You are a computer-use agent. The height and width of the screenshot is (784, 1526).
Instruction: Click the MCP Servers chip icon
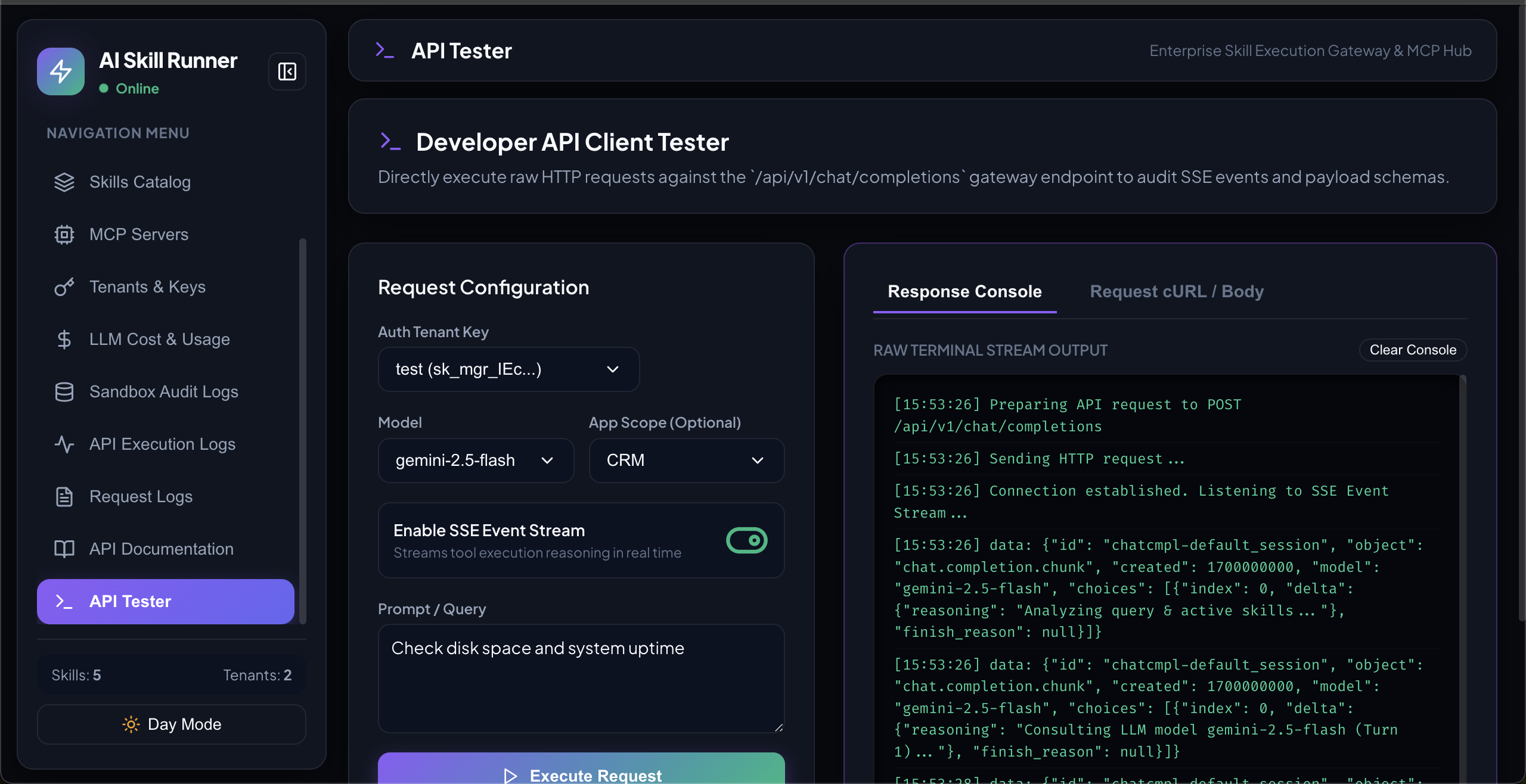[x=64, y=235]
